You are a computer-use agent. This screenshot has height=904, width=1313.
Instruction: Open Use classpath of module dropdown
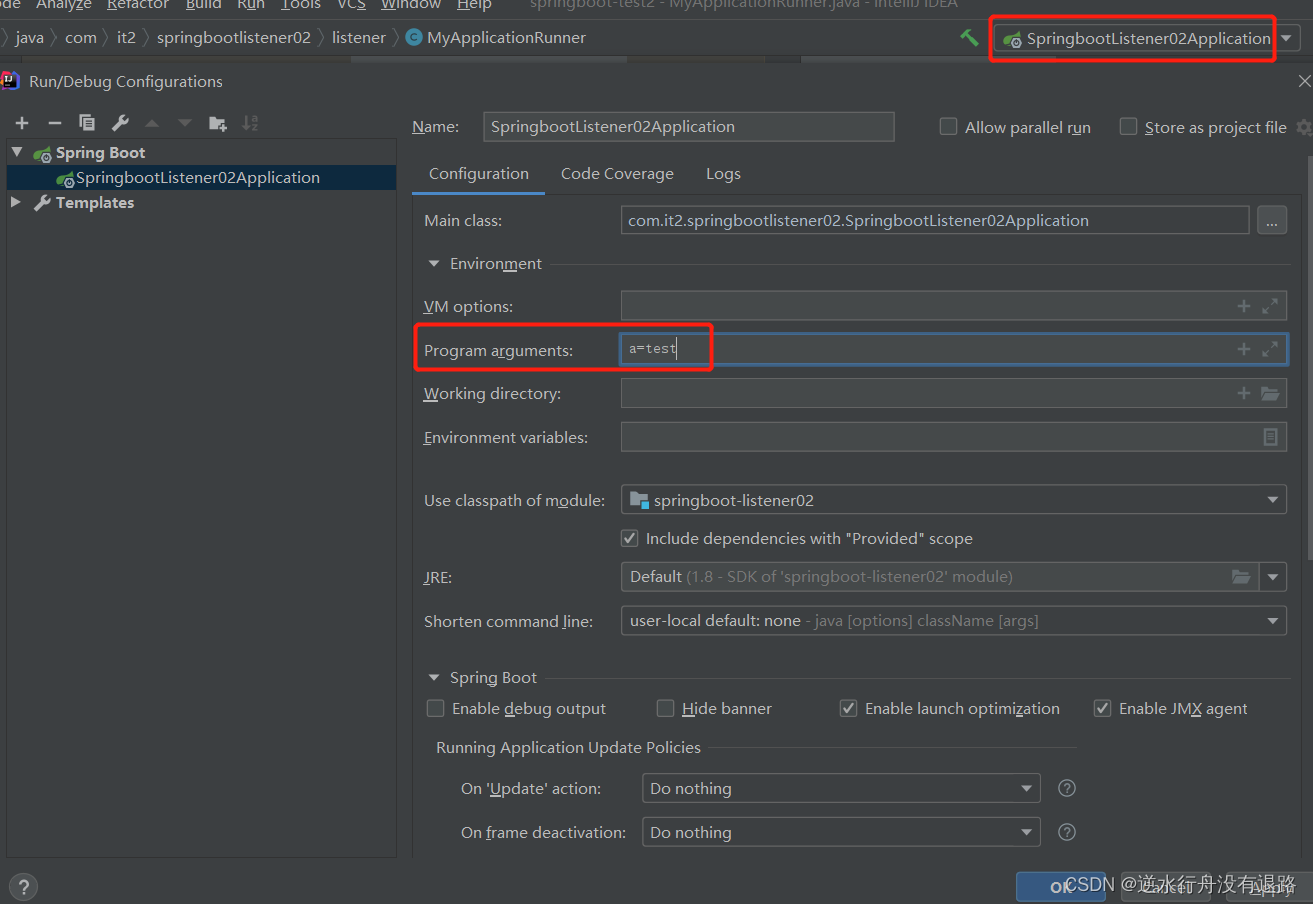(x=954, y=500)
